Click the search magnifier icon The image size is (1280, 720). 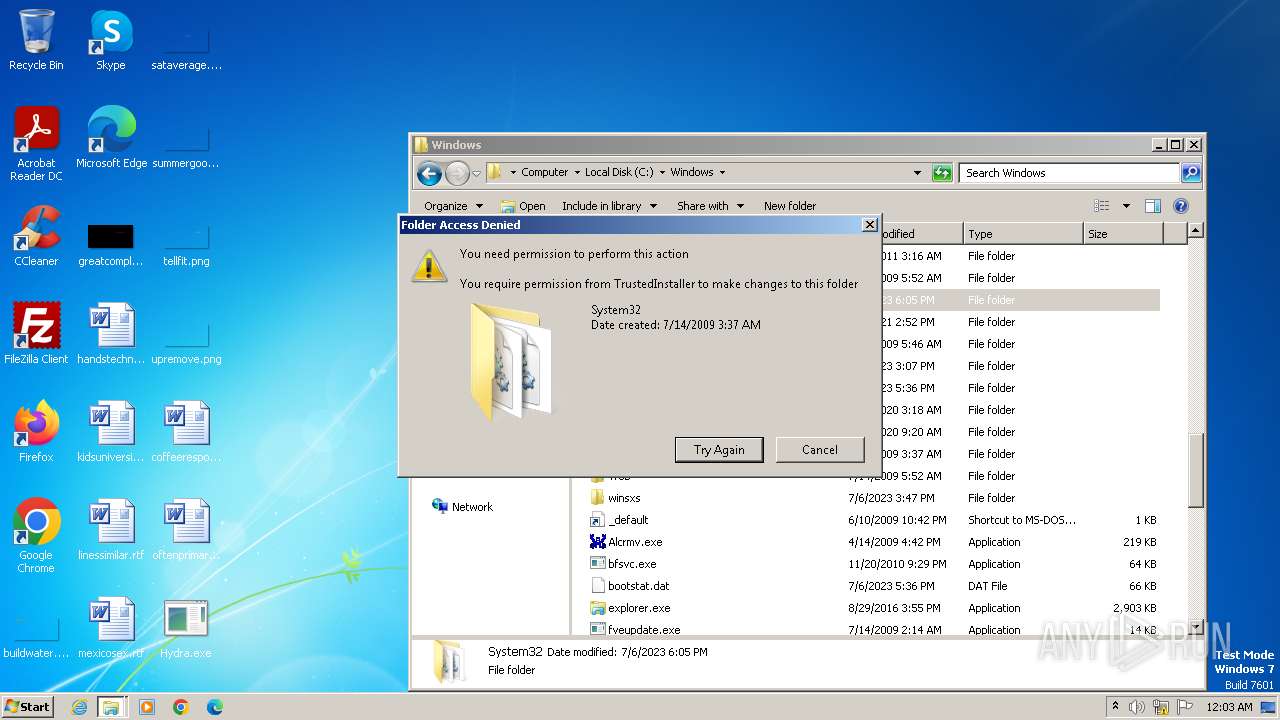pyautogui.click(x=1191, y=173)
